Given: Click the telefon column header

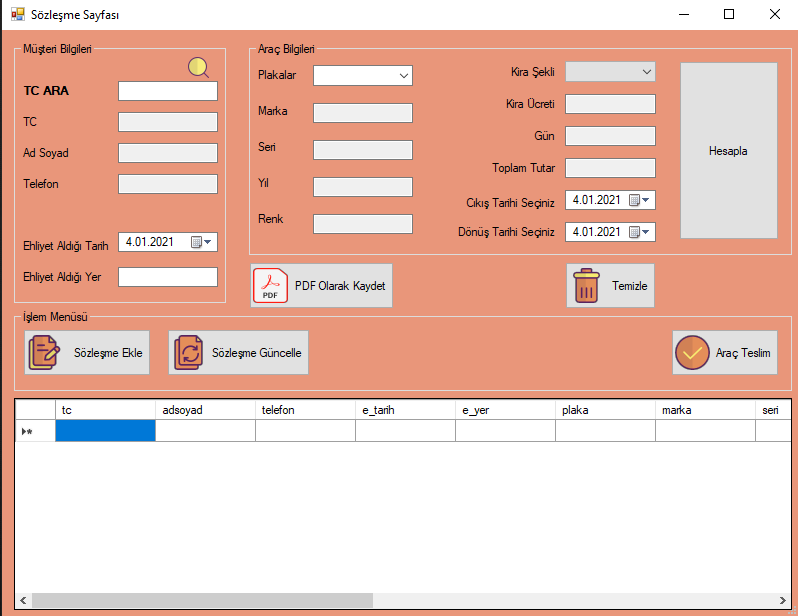Looking at the screenshot, I should coord(305,410).
